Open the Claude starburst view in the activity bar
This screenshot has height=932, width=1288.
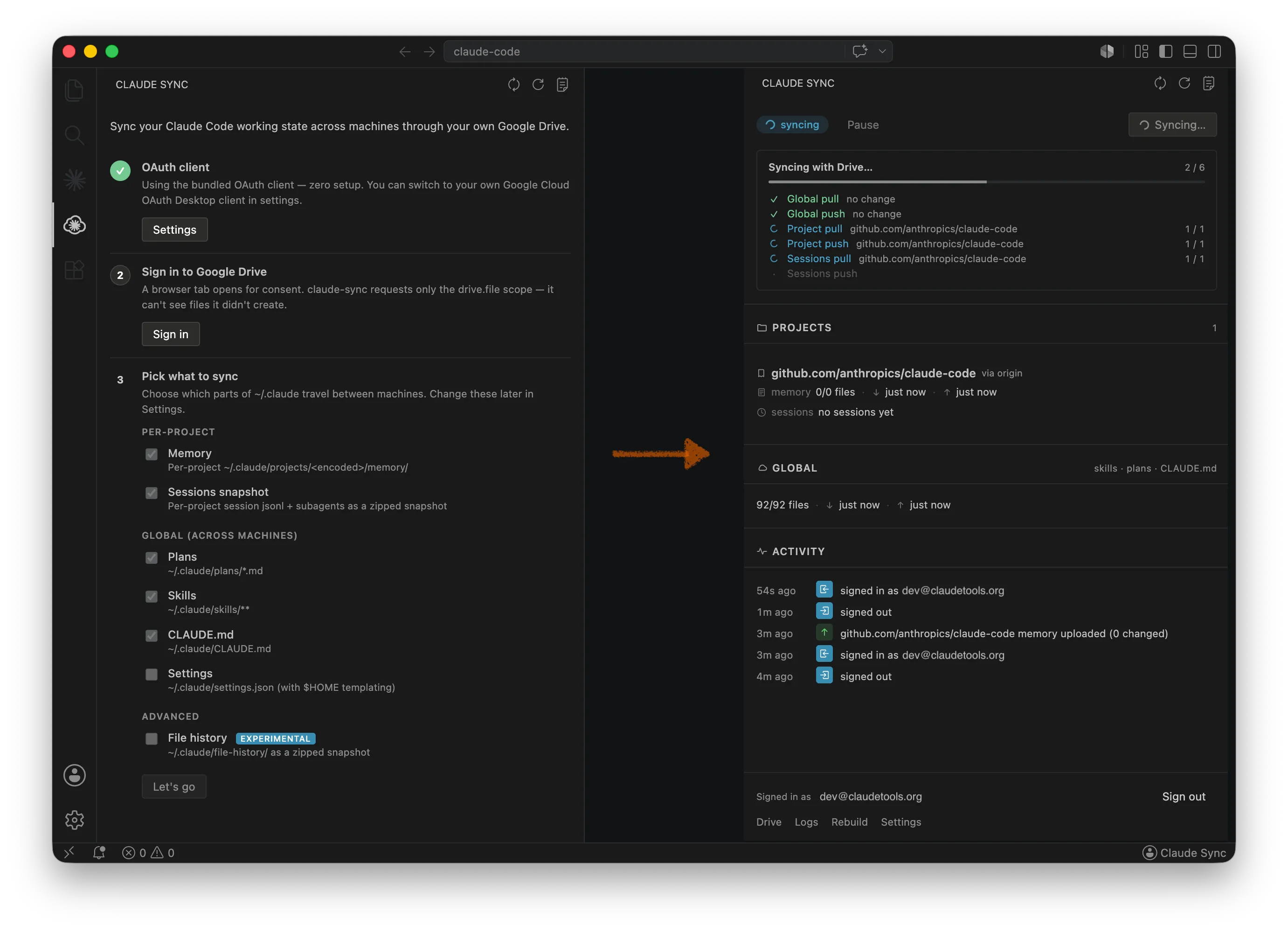(75, 180)
